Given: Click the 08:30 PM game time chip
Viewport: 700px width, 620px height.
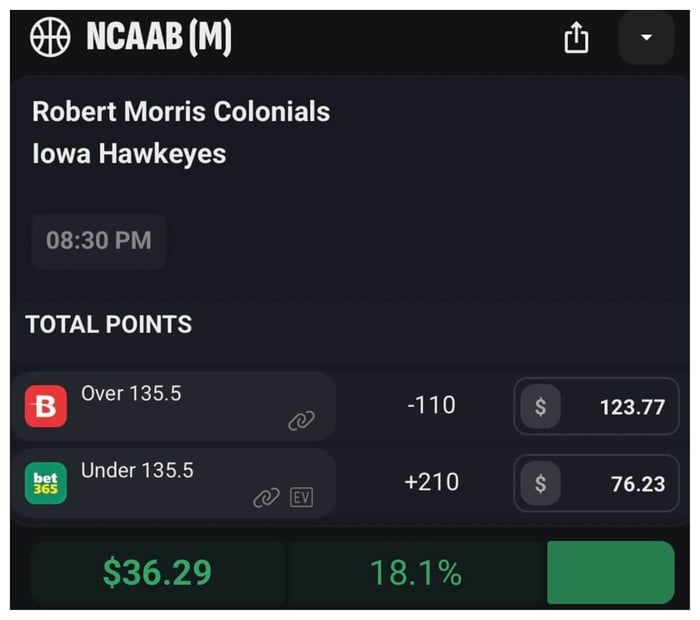Looking at the screenshot, I should (99, 241).
